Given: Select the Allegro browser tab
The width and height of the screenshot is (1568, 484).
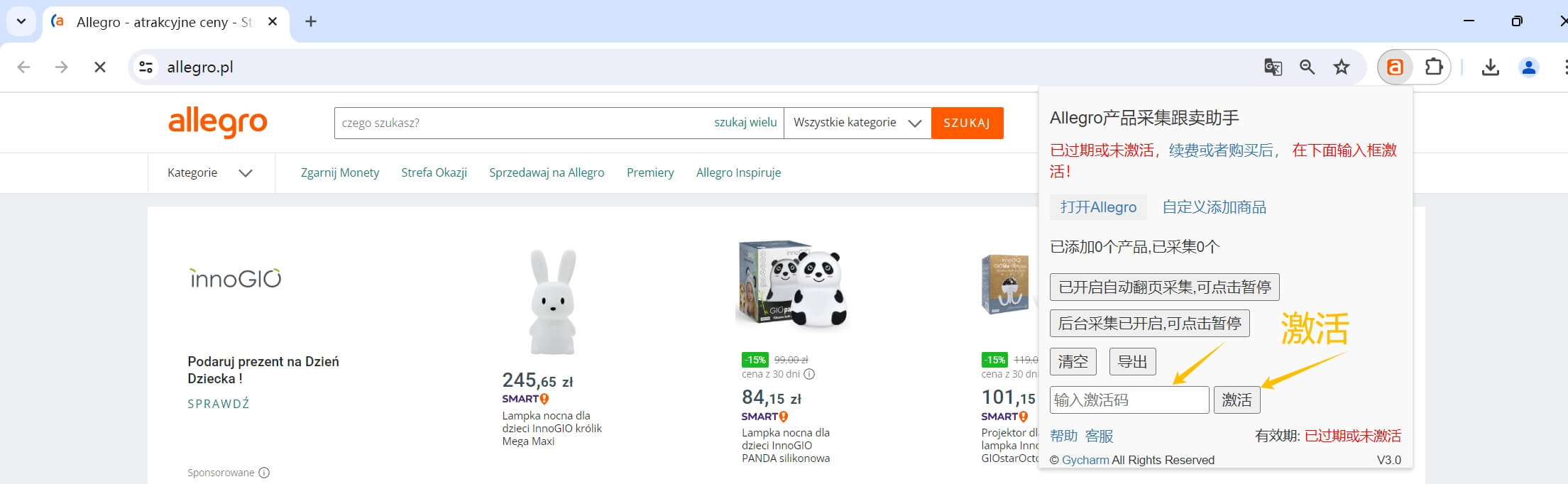Looking at the screenshot, I should [x=166, y=23].
